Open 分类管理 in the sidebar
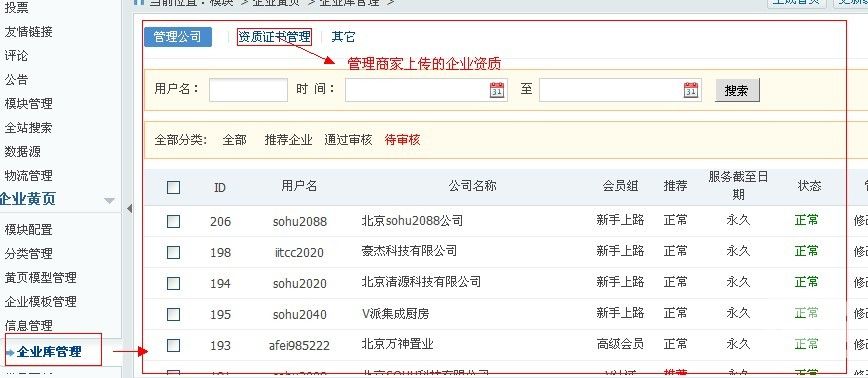Image resolution: width=868 pixels, height=378 pixels. tap(28, 253)
